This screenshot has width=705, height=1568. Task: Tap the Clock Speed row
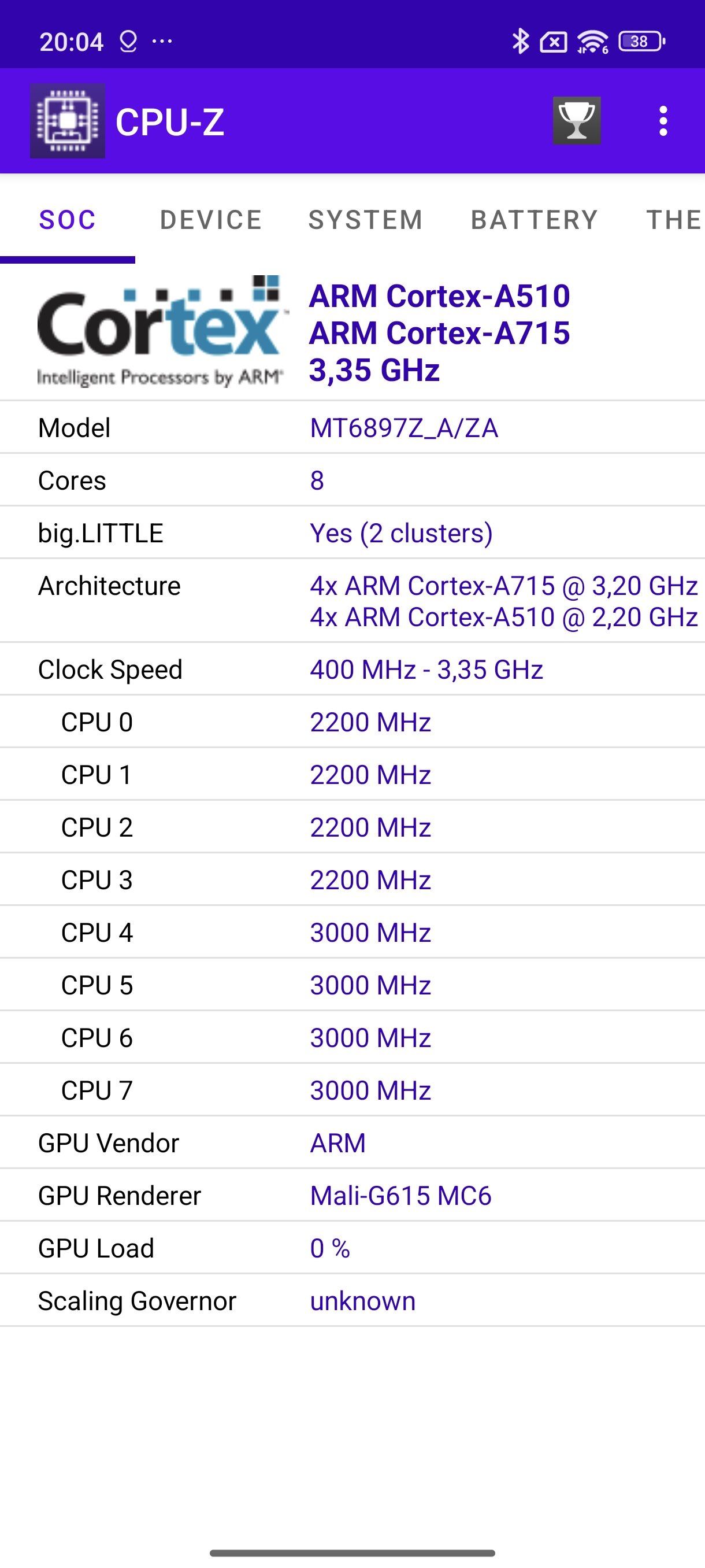353,670
